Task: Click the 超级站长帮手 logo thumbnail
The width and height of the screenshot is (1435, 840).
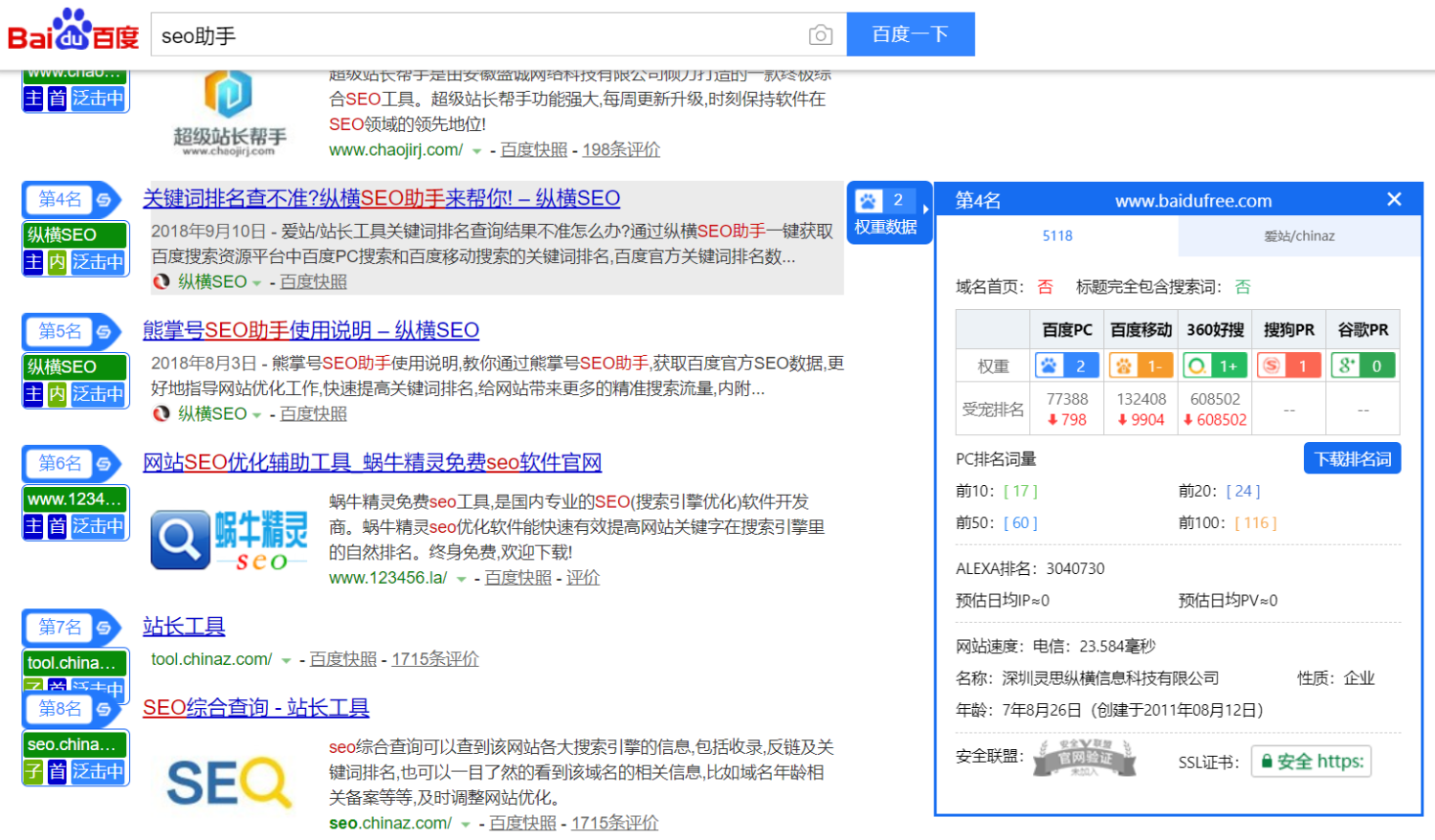Action: [230, 115]
